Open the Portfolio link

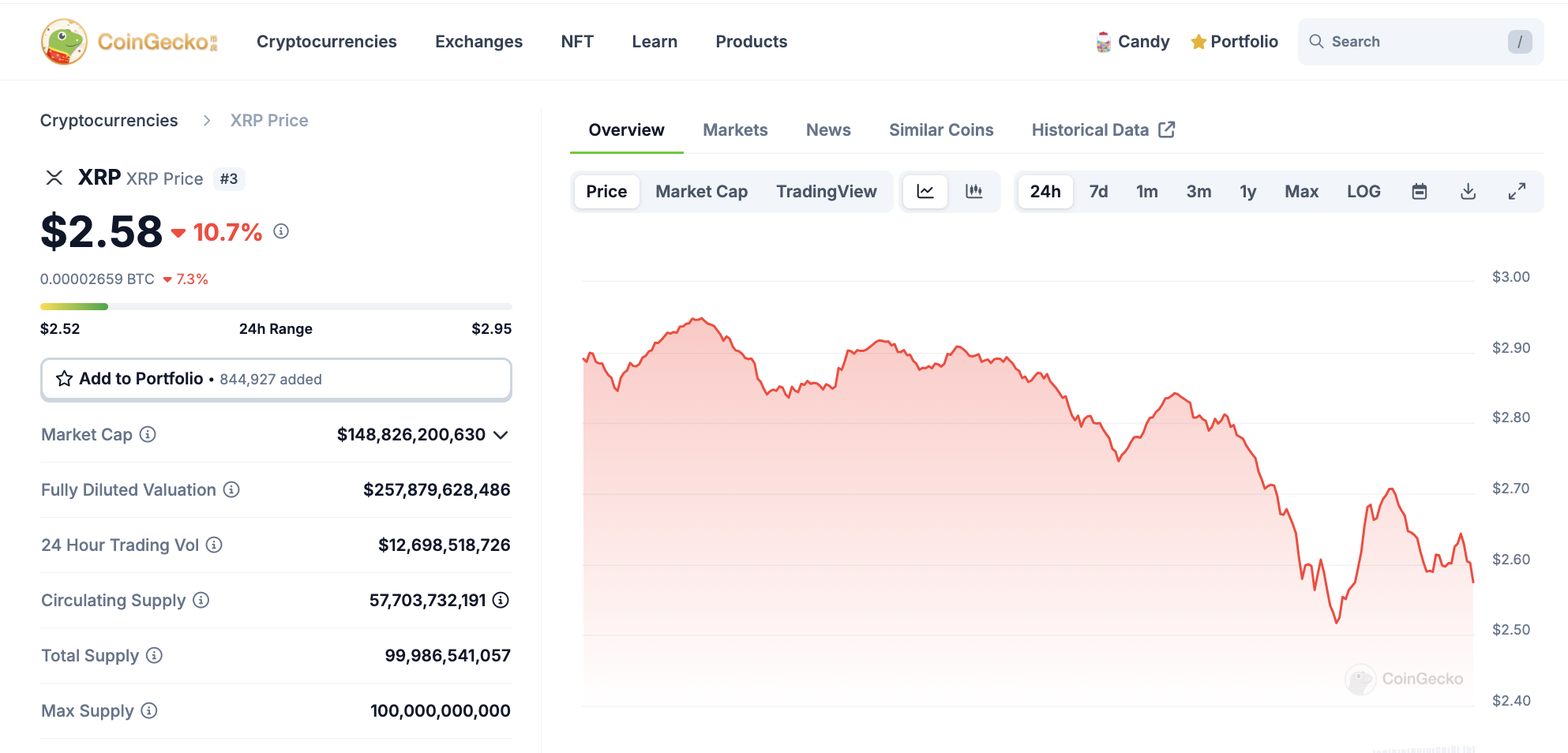pyautogui.click(x=1234, y=42)
